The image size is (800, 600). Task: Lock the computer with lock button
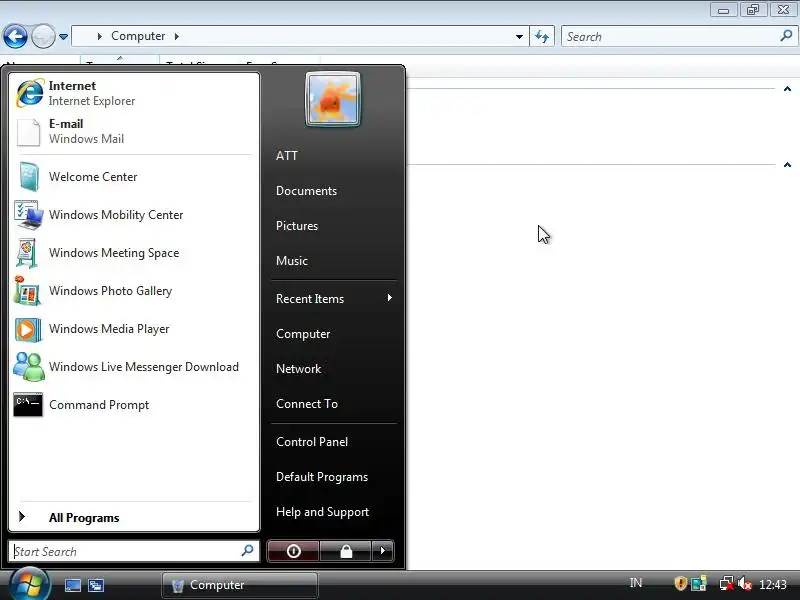point(345,551)
